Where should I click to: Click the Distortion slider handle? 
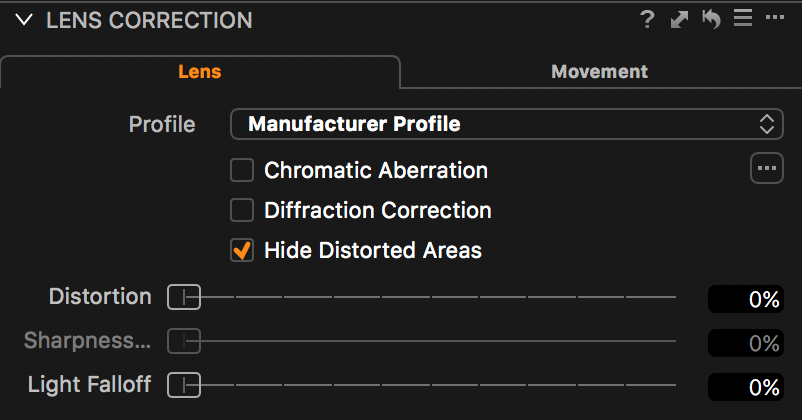[x=184, y=297]
